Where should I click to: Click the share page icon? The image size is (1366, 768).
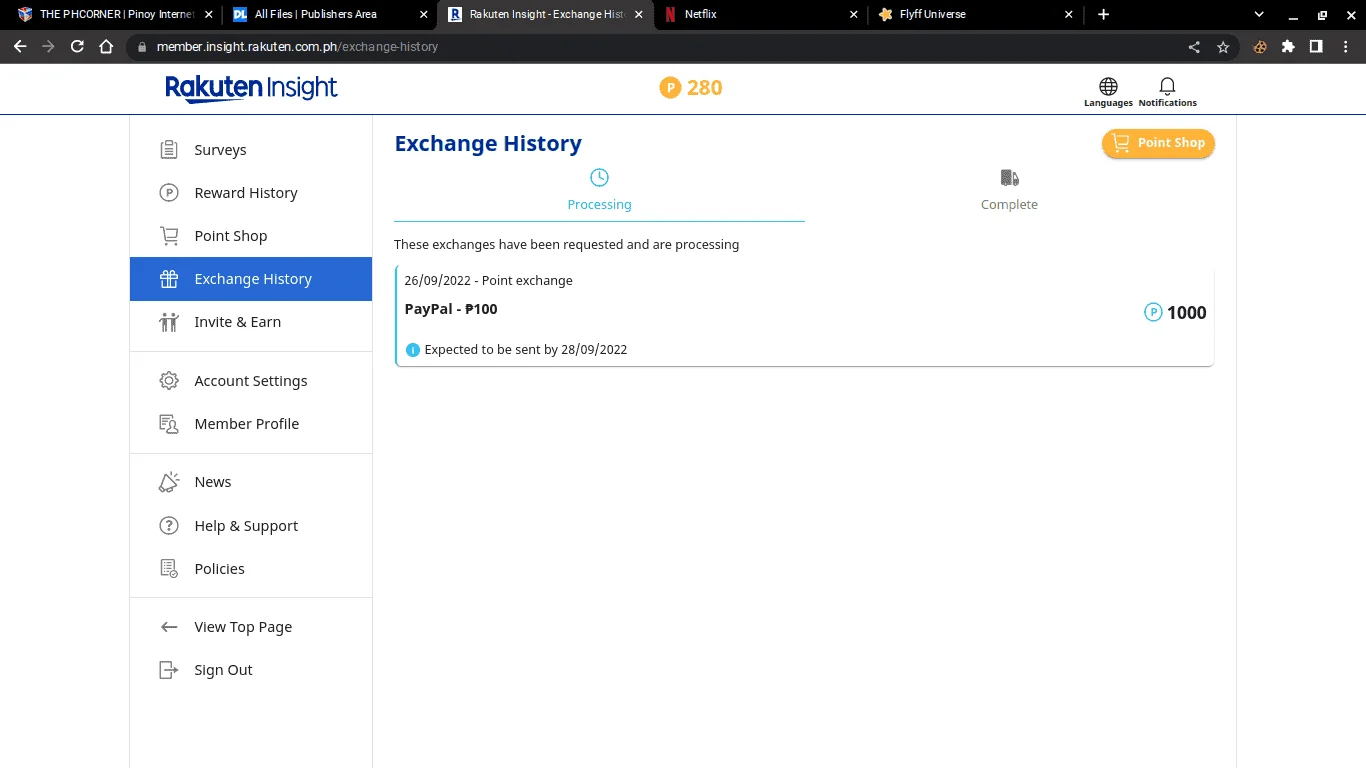tap(1194, 47)
